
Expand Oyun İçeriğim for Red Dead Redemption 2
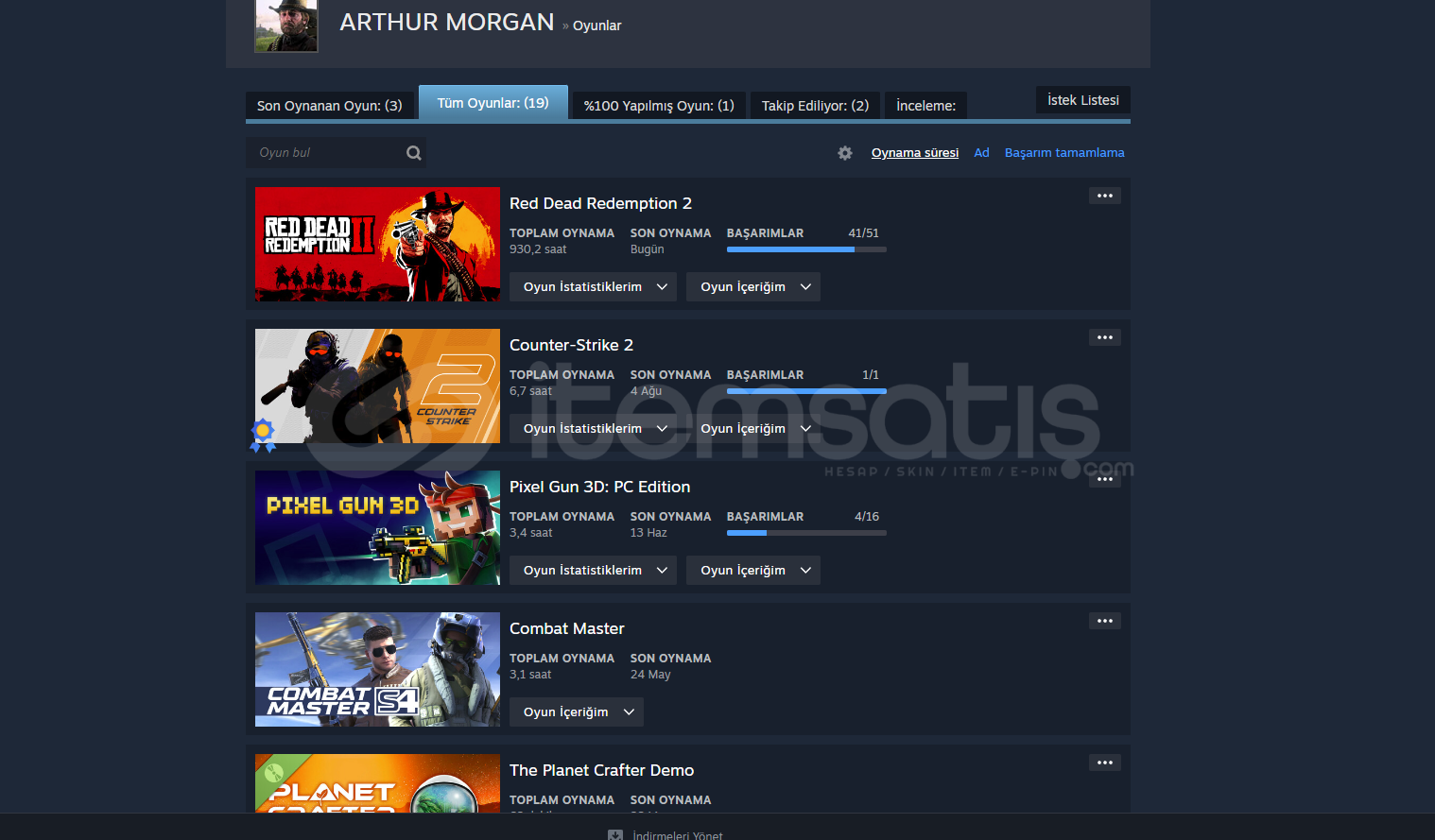tap(753, 287)
